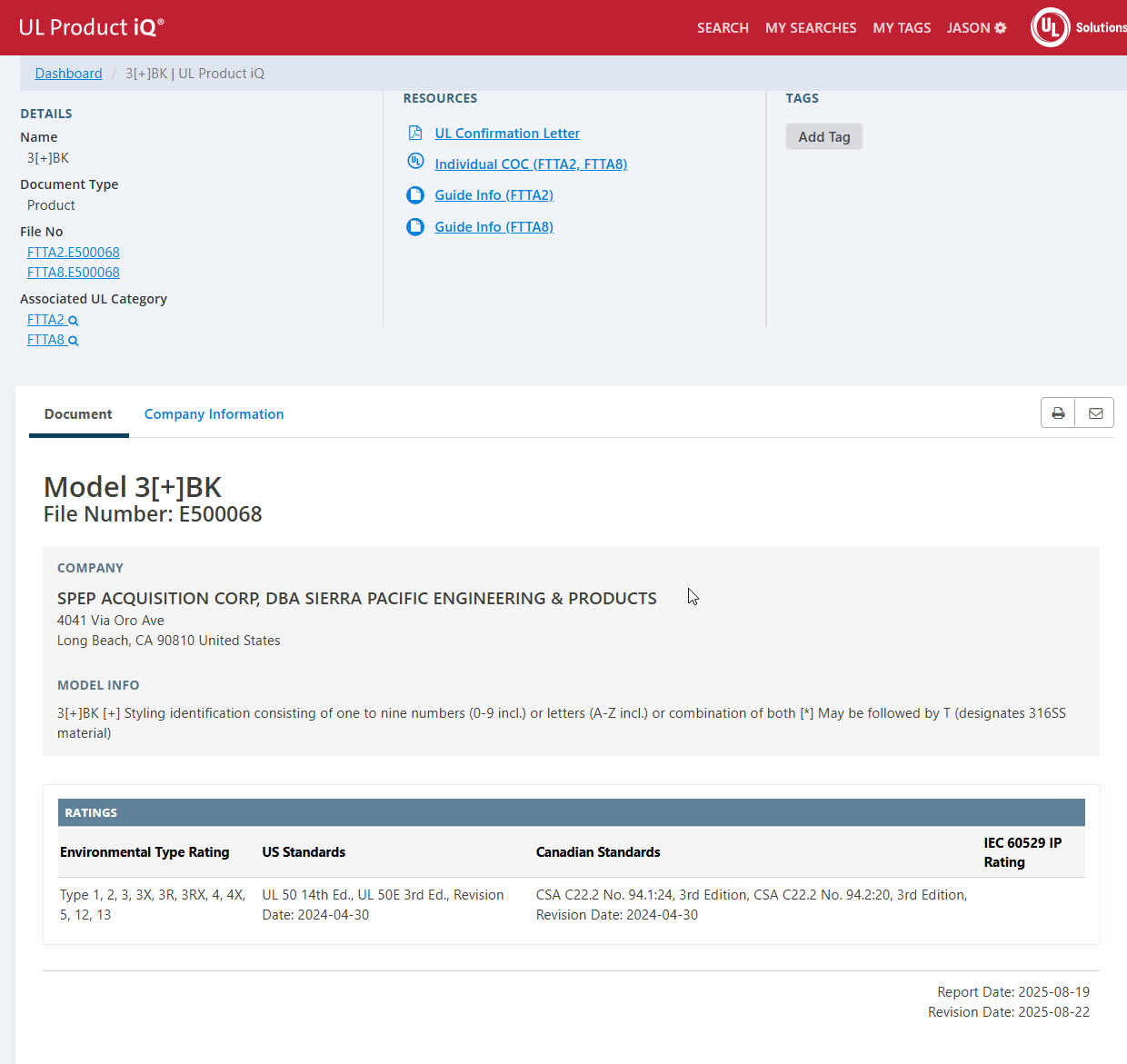The height and width of the screenshot is (1064, 1127).
Task: Open the SEARCH menu item
Action: tap(723, 28)
